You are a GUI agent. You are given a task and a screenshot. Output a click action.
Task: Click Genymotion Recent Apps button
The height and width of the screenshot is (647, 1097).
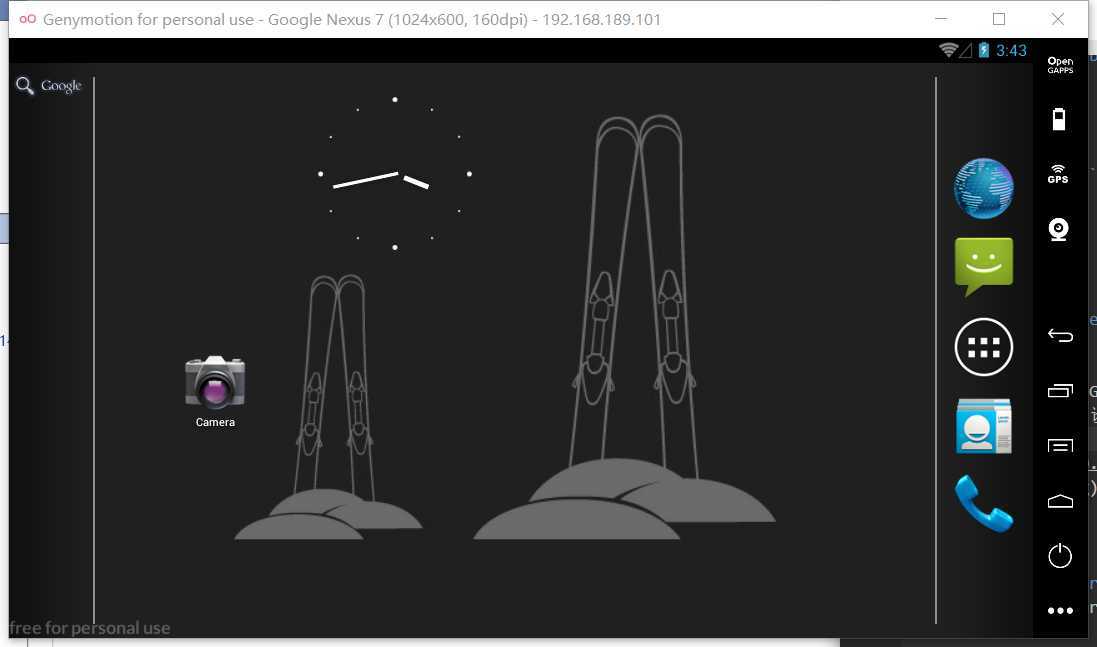1060,390
